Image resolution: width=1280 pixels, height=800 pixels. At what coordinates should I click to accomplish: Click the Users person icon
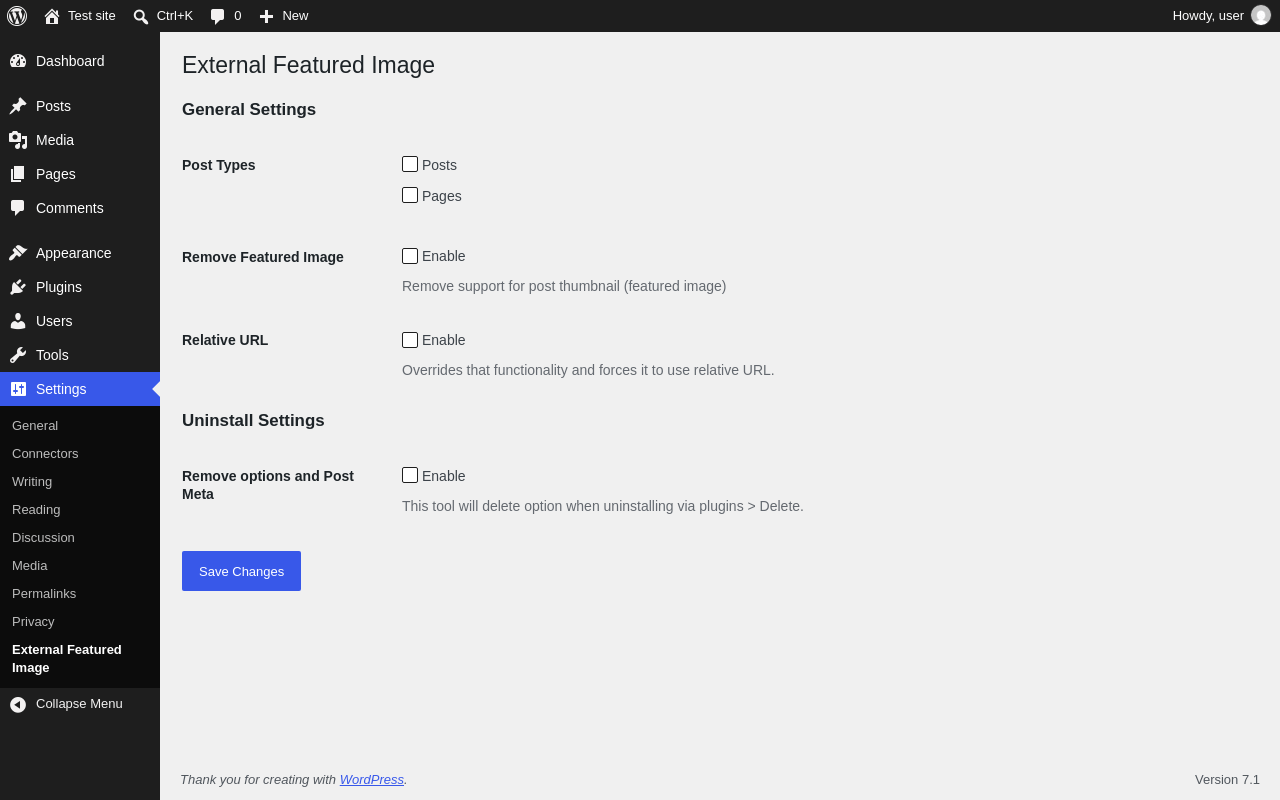point(18,321)
